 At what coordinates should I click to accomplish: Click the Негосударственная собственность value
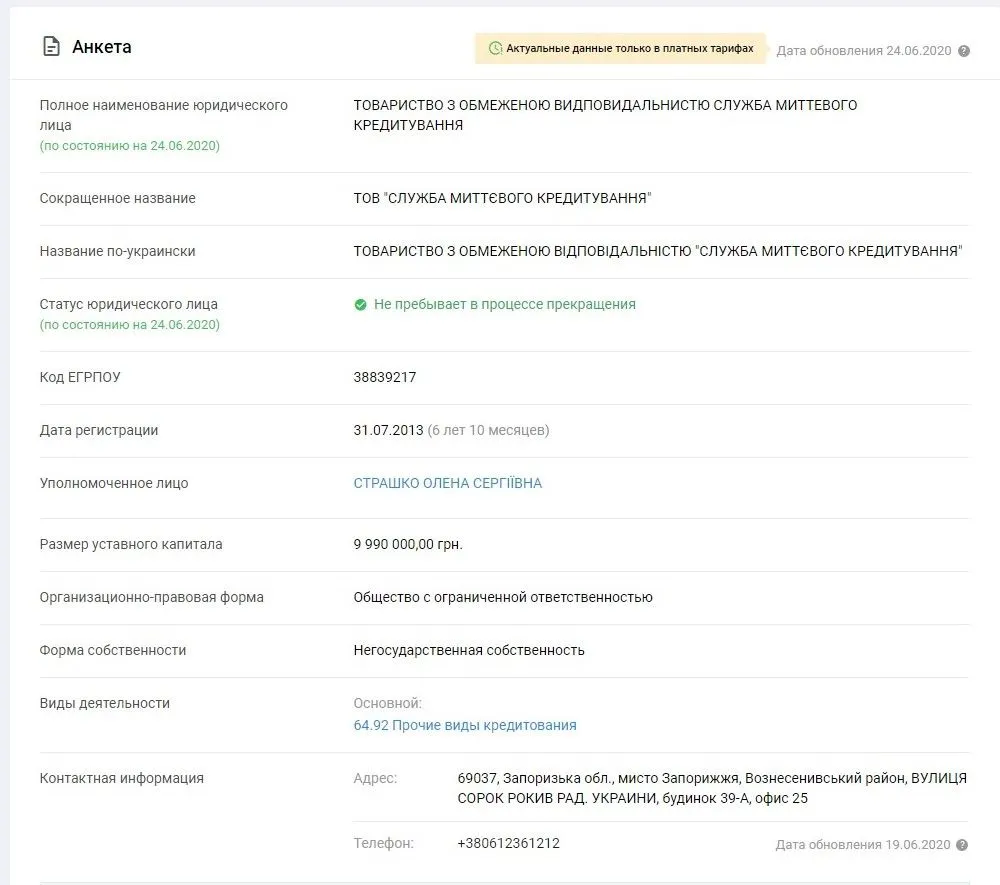[469, 650]
